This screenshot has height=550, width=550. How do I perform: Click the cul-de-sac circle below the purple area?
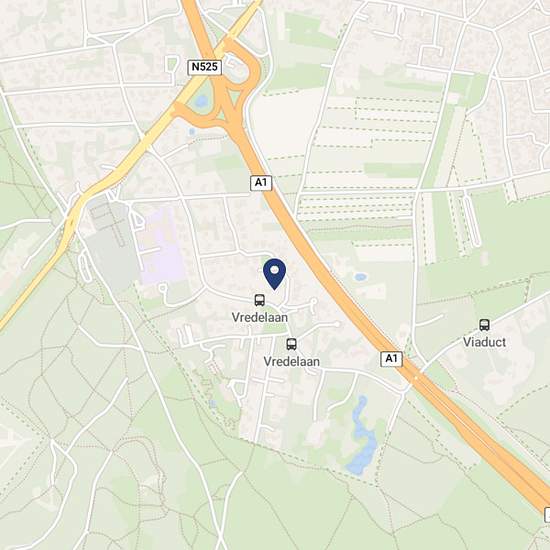(162, 288)
